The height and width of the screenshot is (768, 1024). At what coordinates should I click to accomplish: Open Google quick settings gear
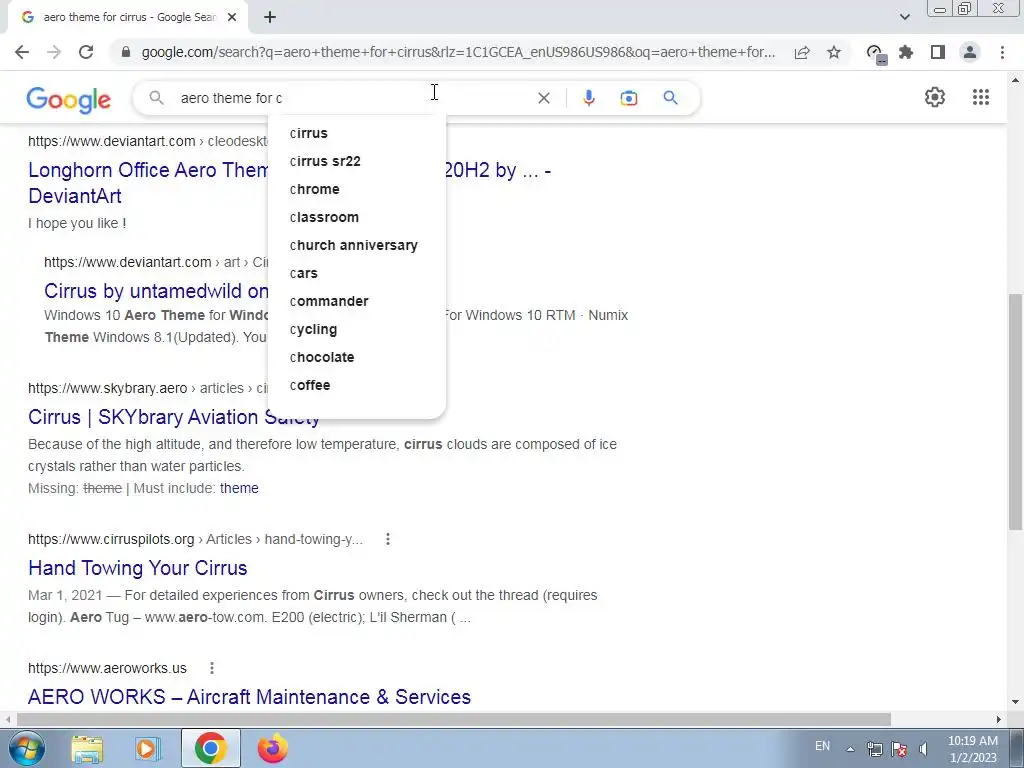935,97
